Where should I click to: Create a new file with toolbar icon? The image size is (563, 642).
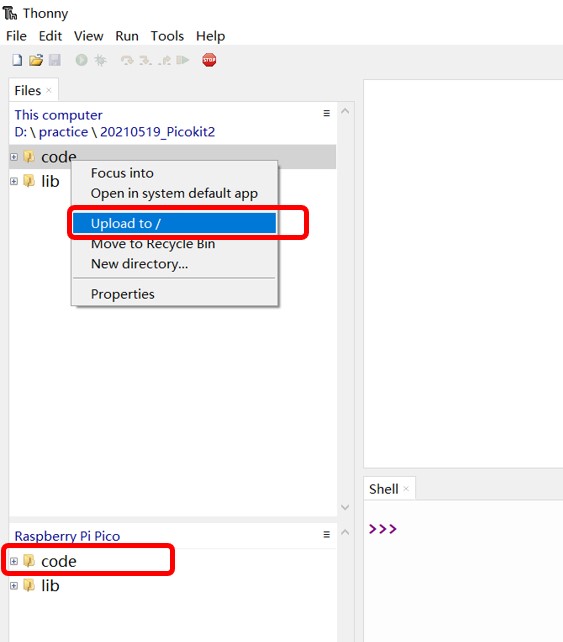(17, 60)
